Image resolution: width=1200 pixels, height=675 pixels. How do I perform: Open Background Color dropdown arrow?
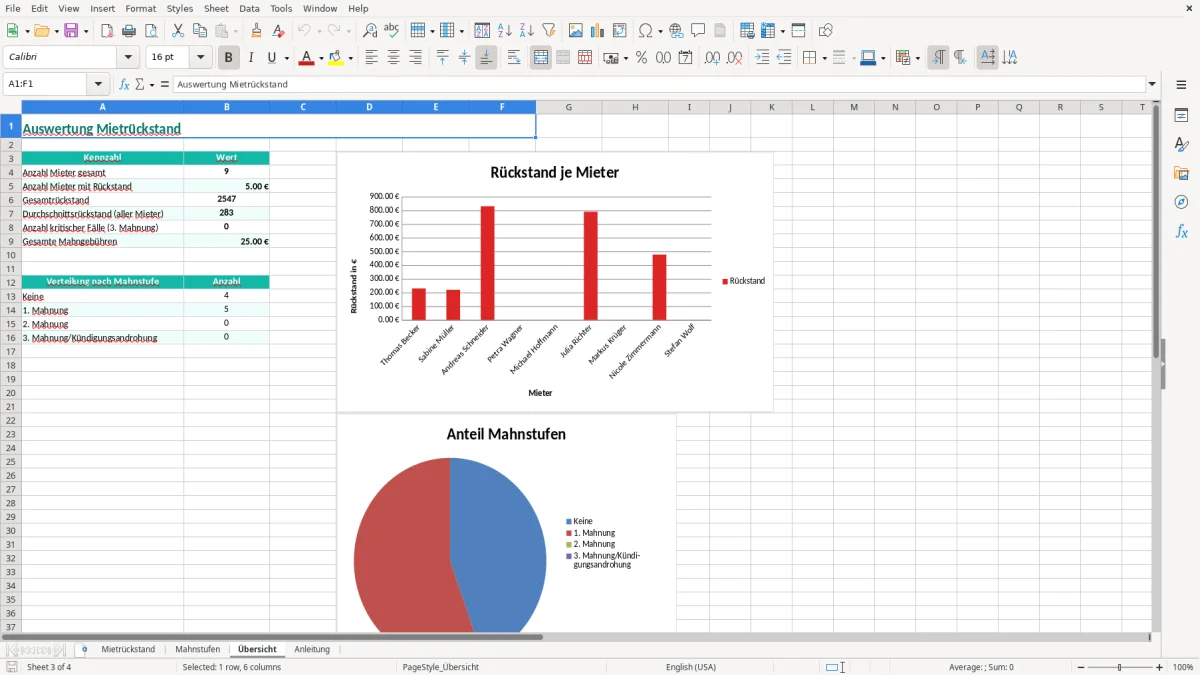tap(351, 58)
